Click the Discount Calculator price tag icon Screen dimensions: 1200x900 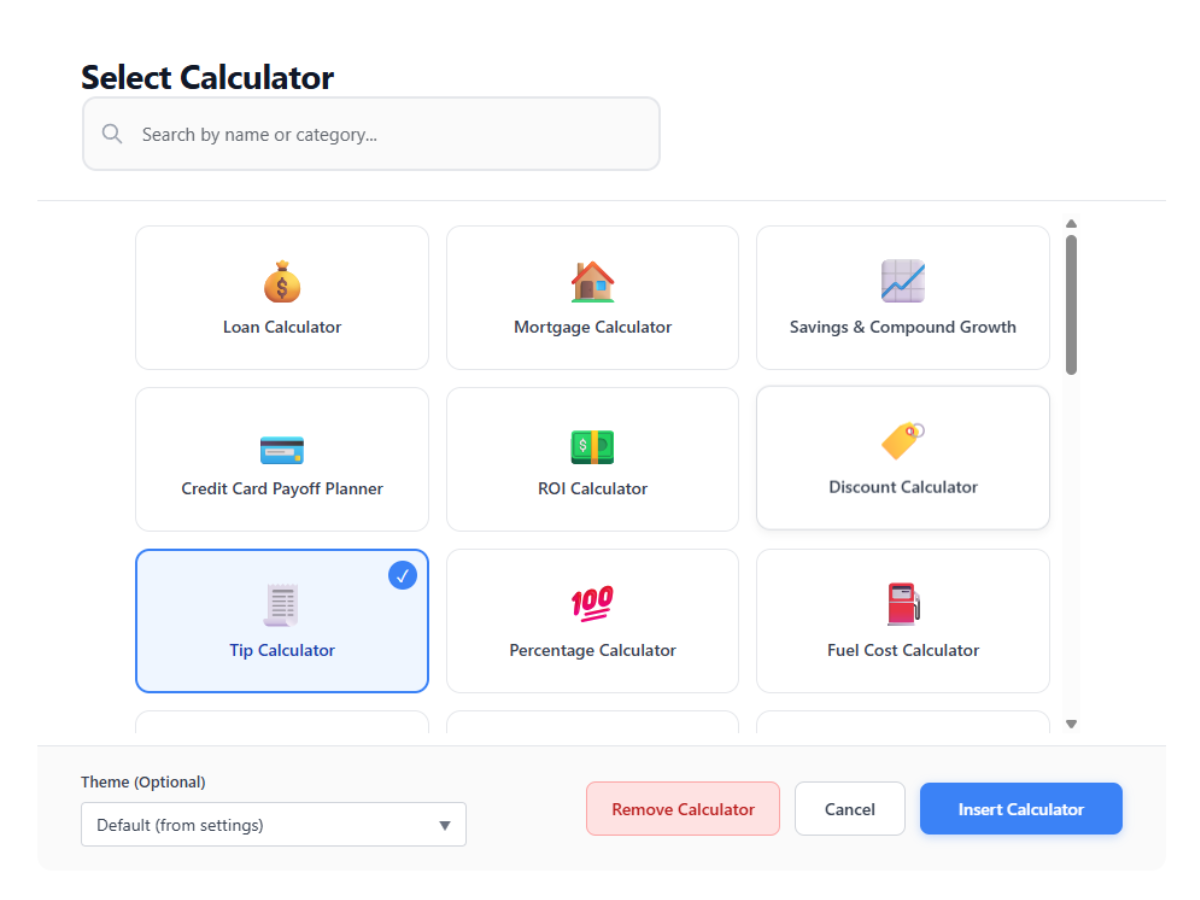[902, 443]
